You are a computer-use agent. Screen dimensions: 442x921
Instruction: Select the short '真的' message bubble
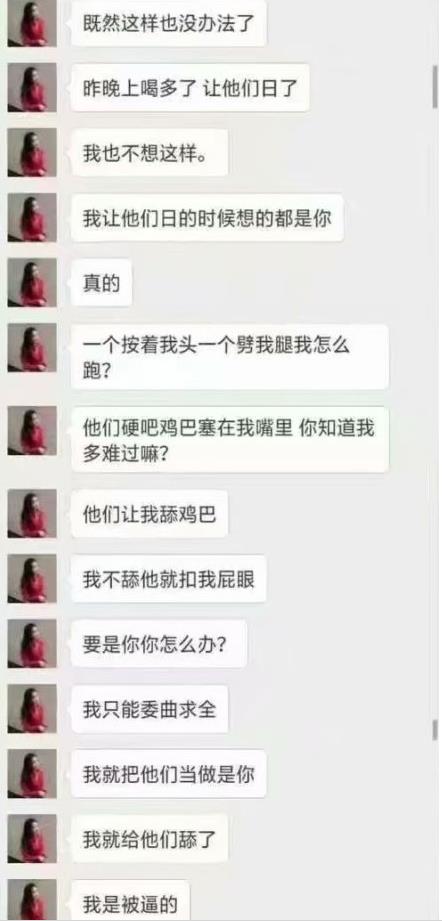click(101, 283)
